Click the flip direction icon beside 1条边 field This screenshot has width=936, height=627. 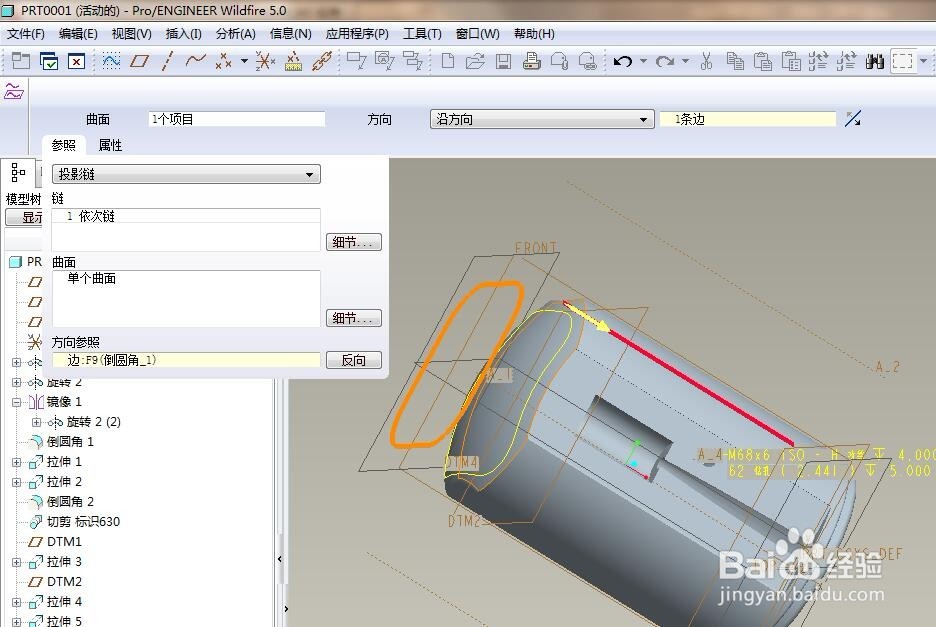[x=853, y=119]
